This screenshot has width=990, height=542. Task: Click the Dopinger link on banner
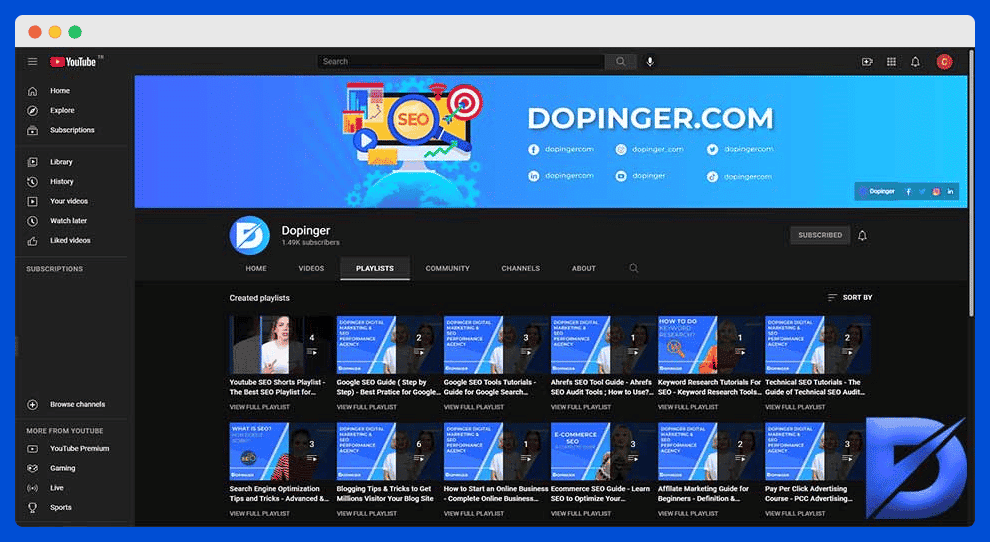[x=877, y=191]
